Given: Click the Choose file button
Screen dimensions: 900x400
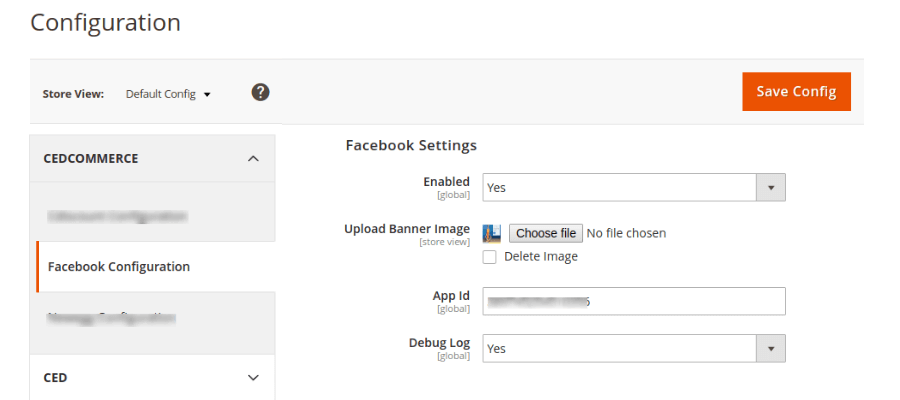Looking at the screenshot, I should point(546,233).
